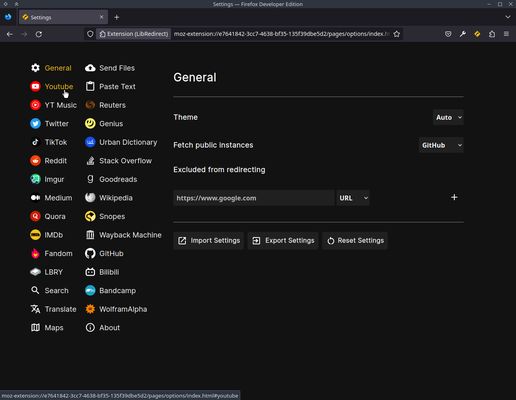
Task: Click Import Settings button
Action: [209, 241]
